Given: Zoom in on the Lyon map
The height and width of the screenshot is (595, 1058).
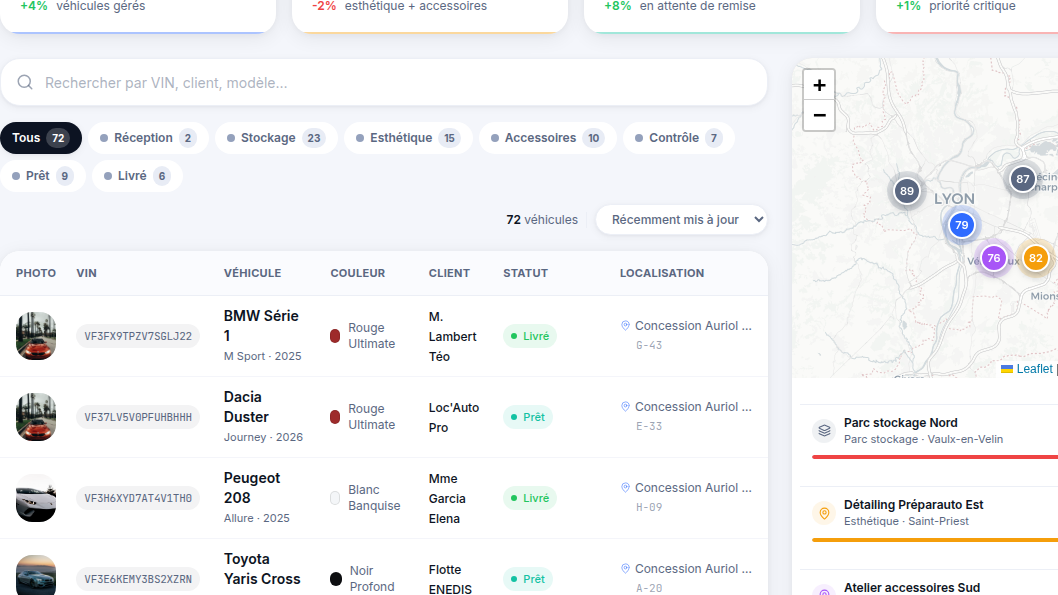Looking at the screenshot, I should coord(819,85).
